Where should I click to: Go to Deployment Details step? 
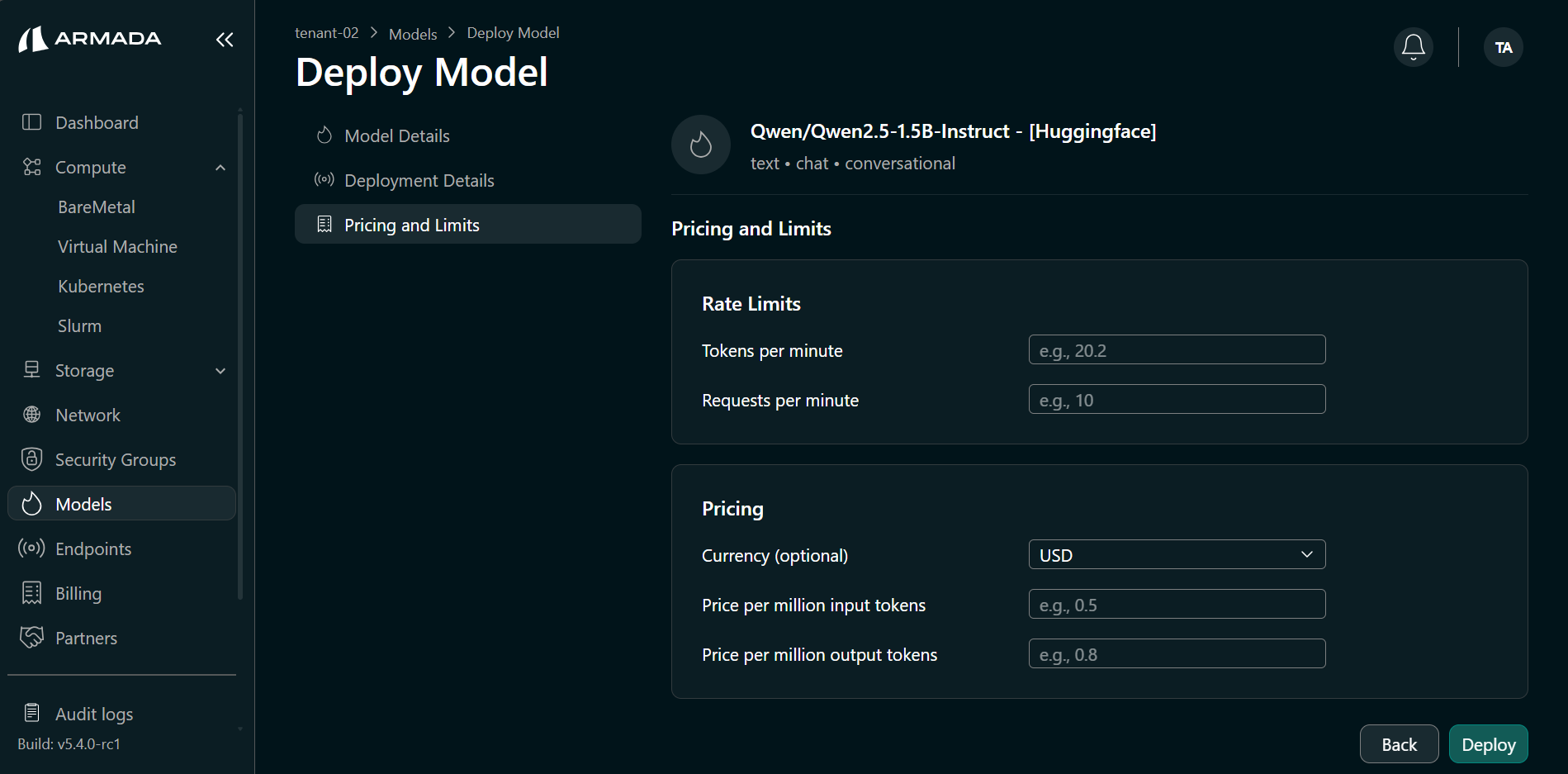coord(468,180)
